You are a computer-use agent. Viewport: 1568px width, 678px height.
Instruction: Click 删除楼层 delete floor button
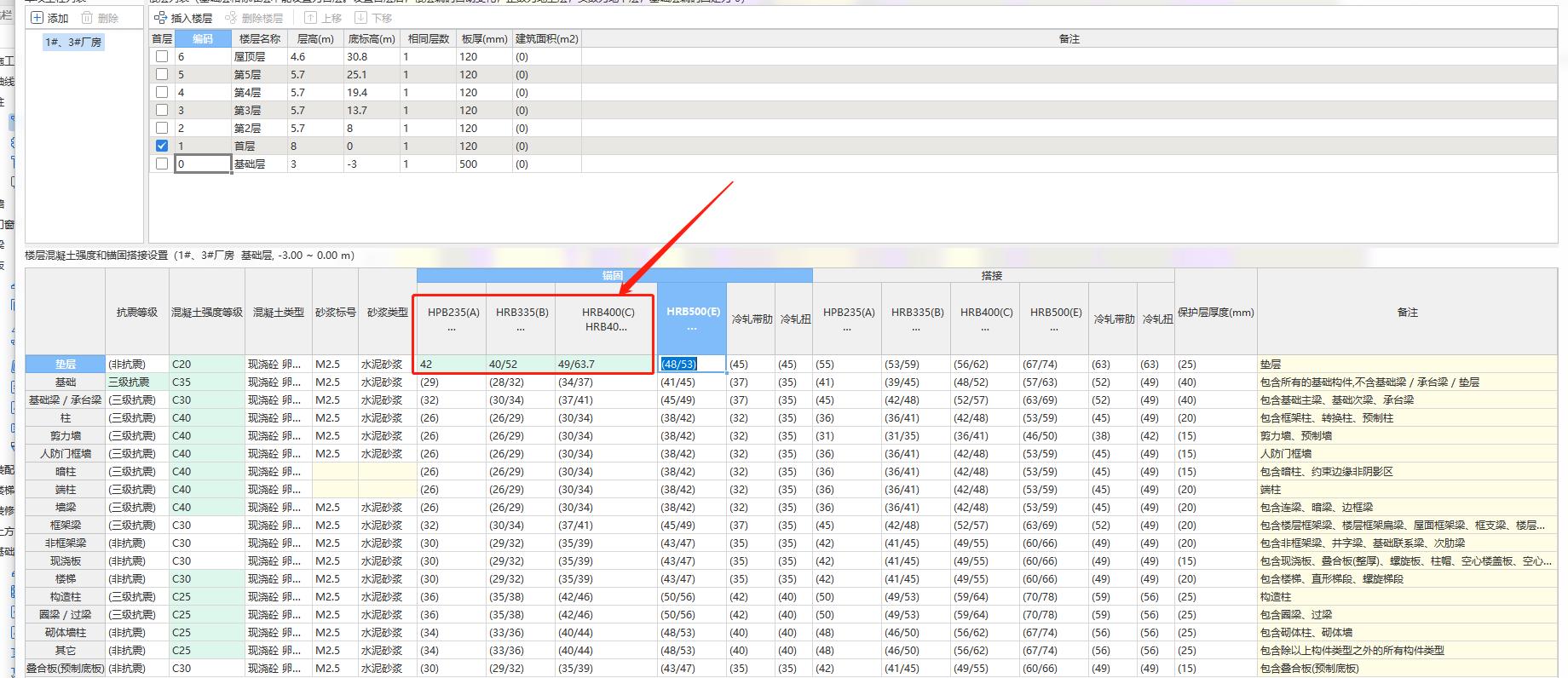click(x=254, y=18)
